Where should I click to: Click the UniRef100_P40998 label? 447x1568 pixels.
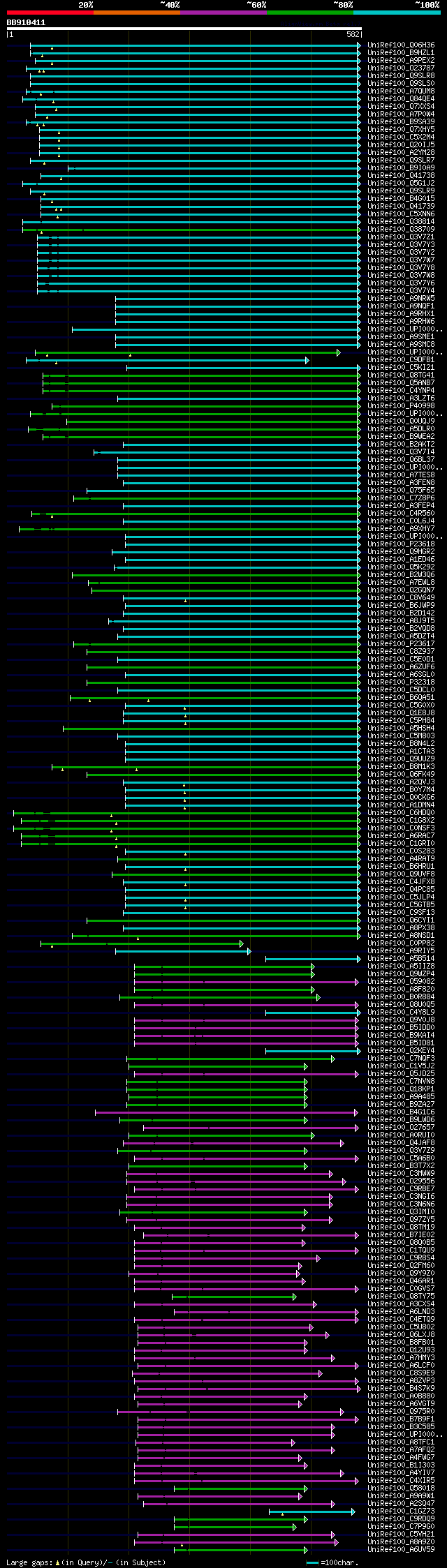point(401,405)
